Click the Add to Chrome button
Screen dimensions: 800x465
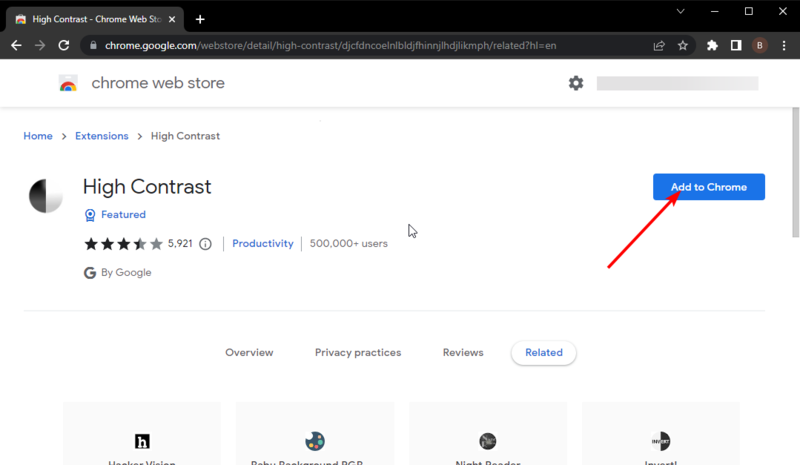(708, 187)
